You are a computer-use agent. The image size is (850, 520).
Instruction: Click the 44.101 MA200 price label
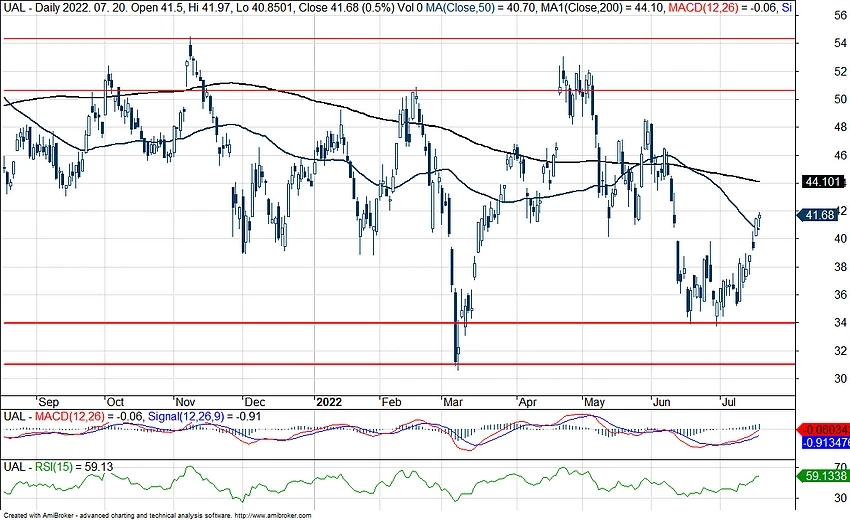(x=823, y=182)
